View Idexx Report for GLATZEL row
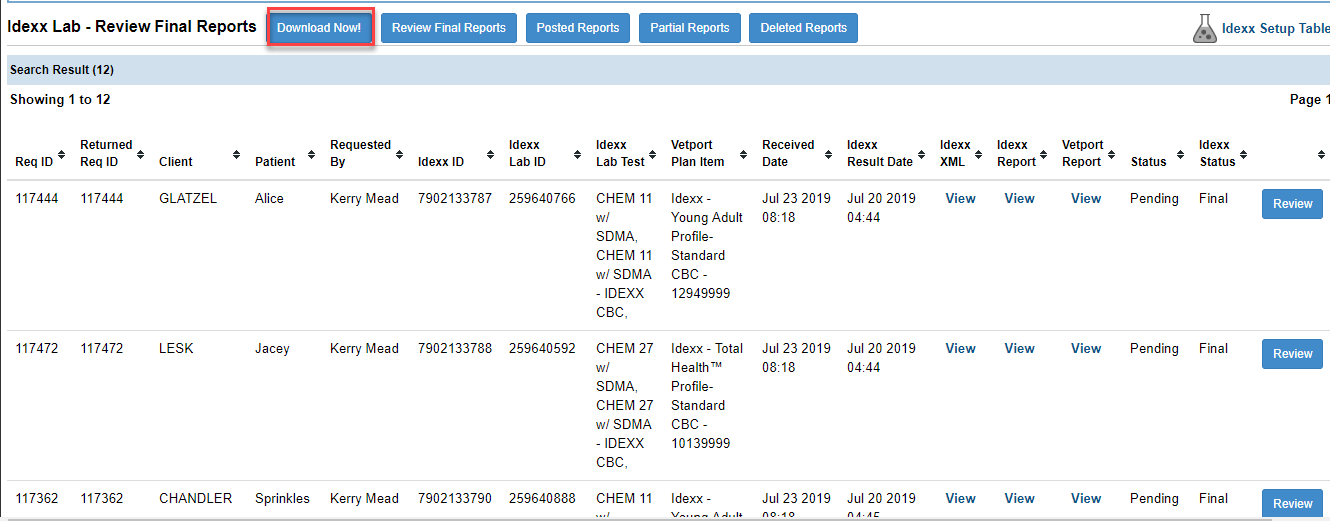Screen dimensions: 1330x521 (1019, 199)
